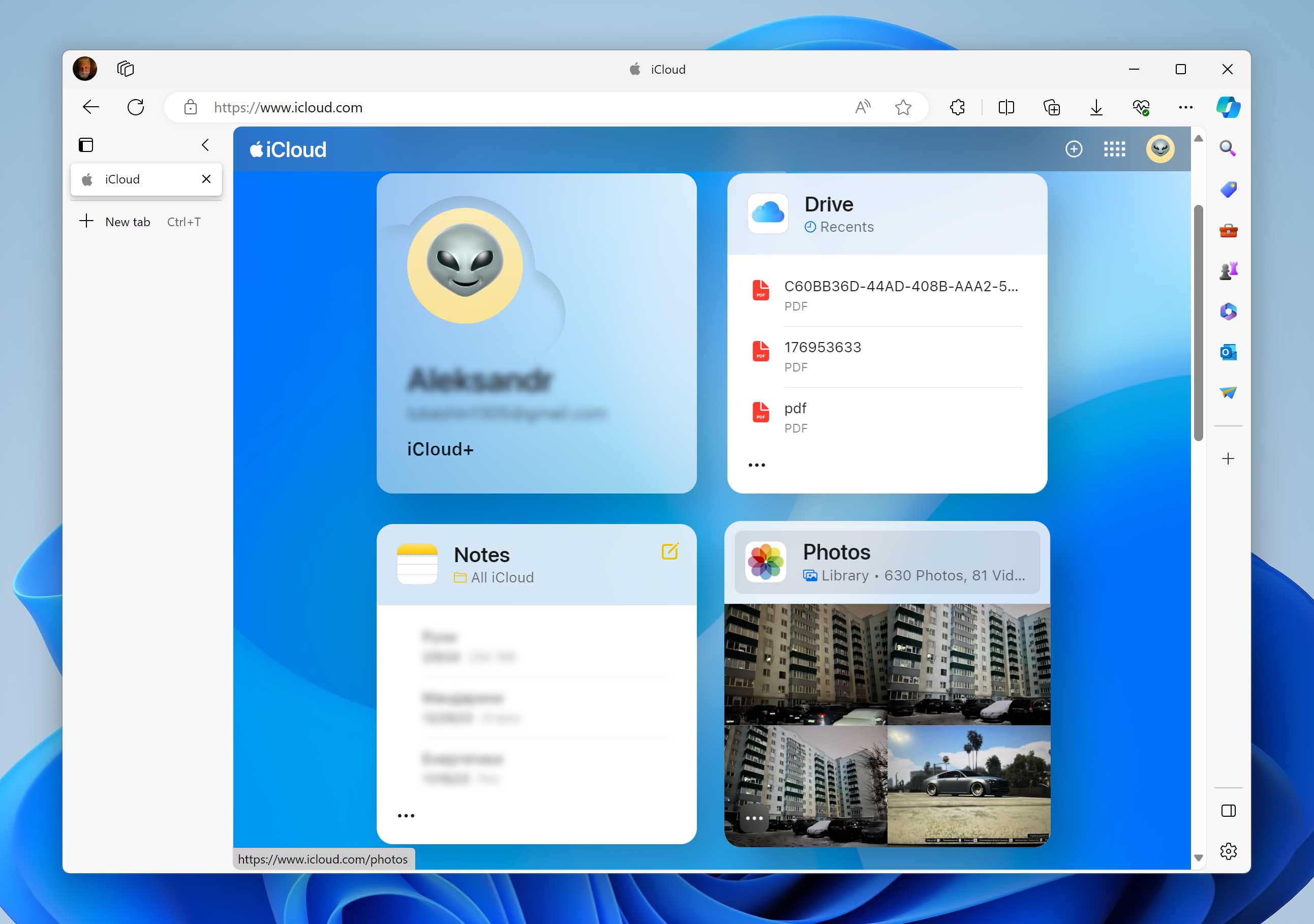Click page scrollbar up arrow

[1199, 138]
